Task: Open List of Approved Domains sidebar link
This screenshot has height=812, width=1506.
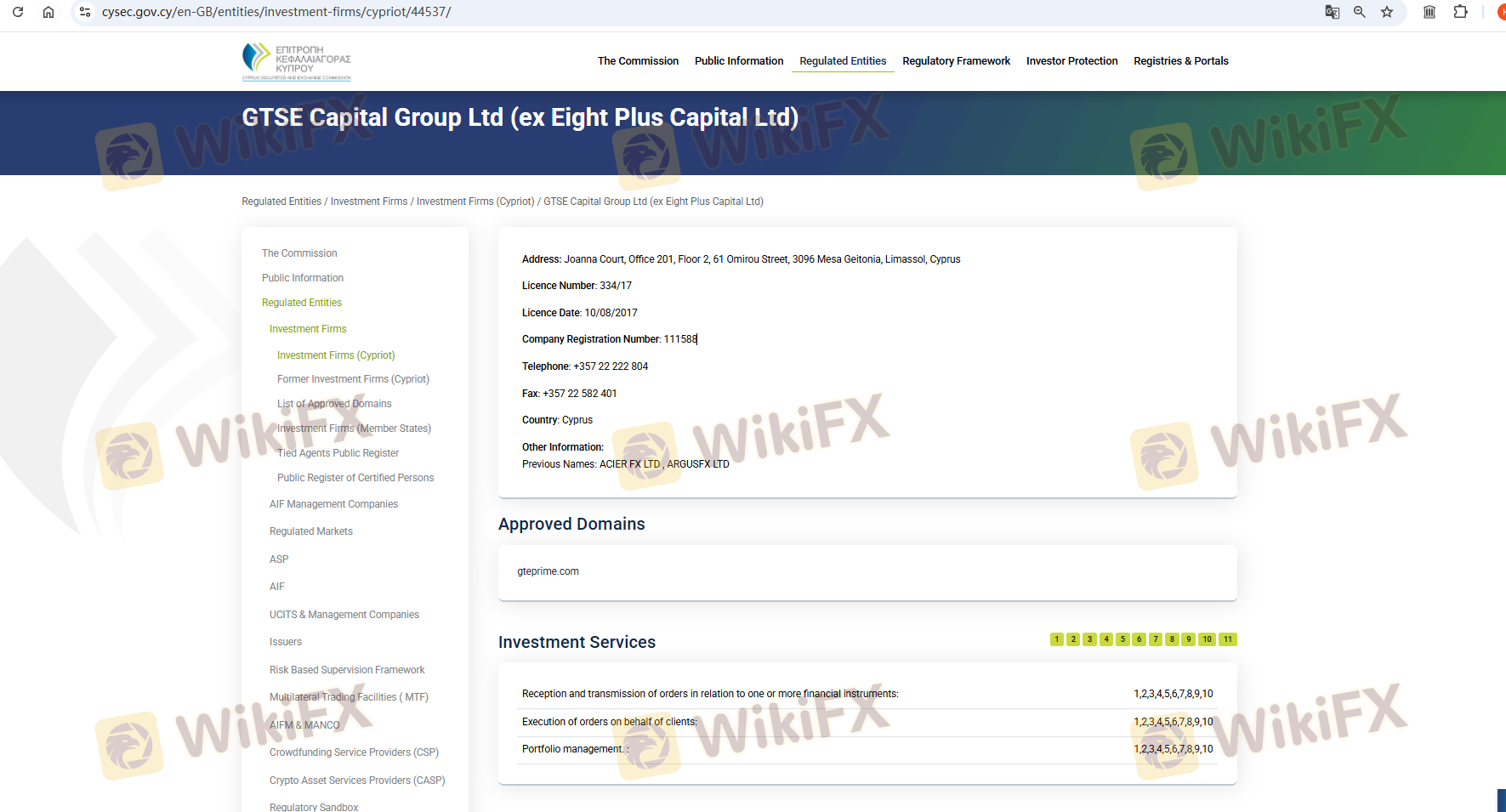Action: [334, 404]
